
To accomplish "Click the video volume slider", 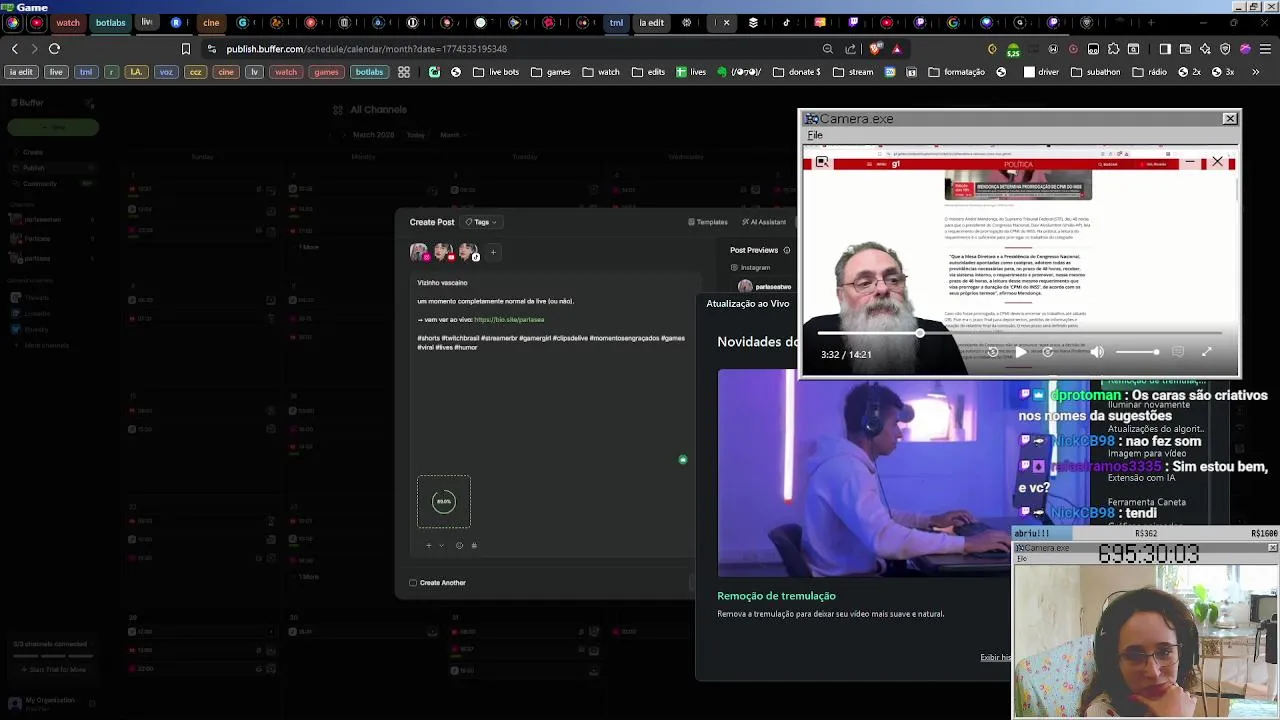I will [x=1137, y=352].
